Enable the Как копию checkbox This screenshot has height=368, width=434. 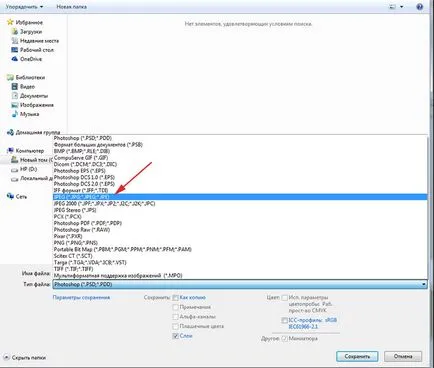tap(175, 297)
